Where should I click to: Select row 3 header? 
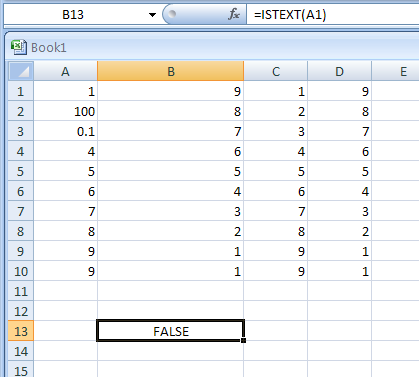[x=21, y=131]
